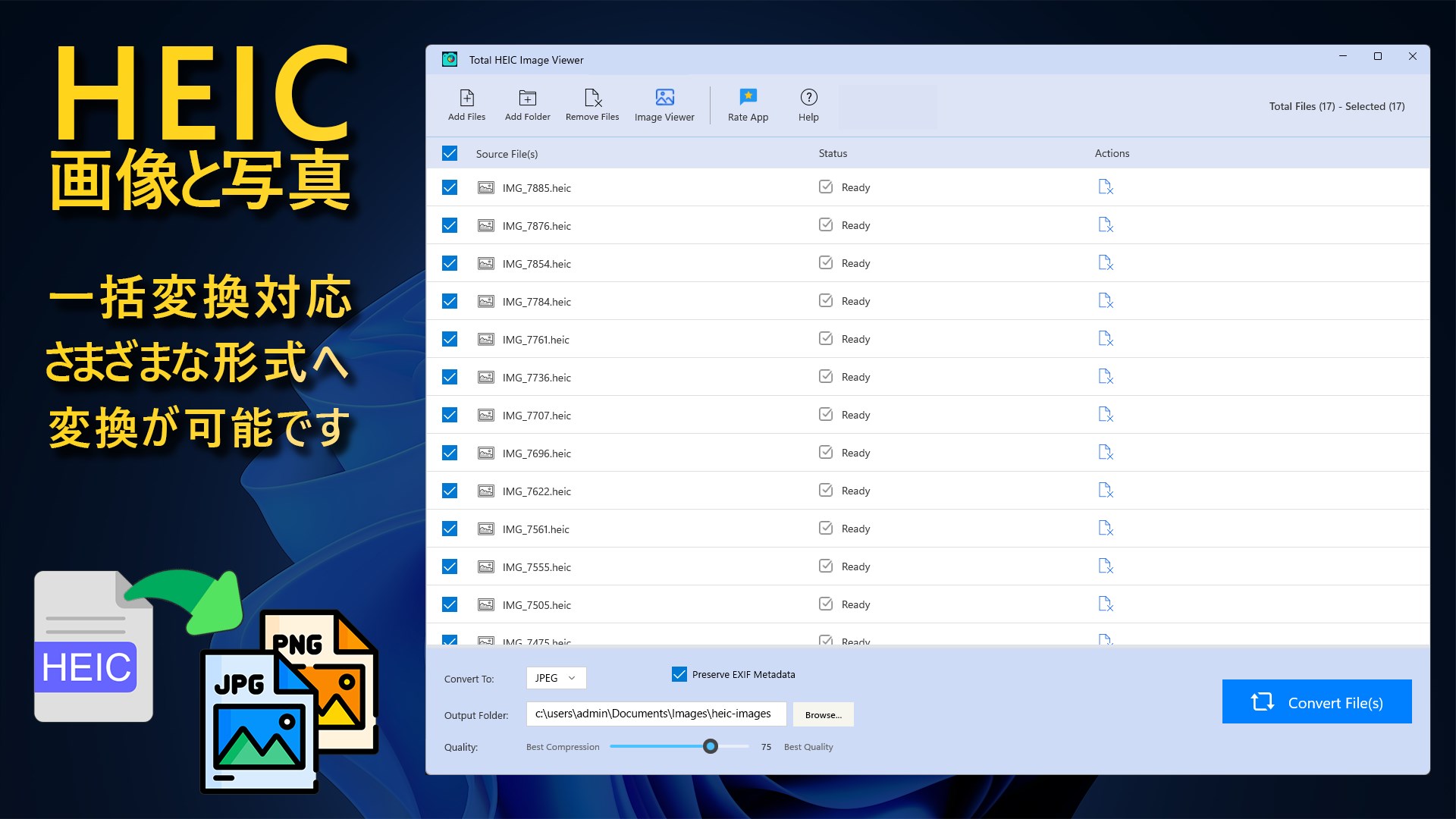This screenshot has width=1456, height=819.
Task: Click the remove icon beside IMG_7505.heic
Action: click(x=1105, y=604)
